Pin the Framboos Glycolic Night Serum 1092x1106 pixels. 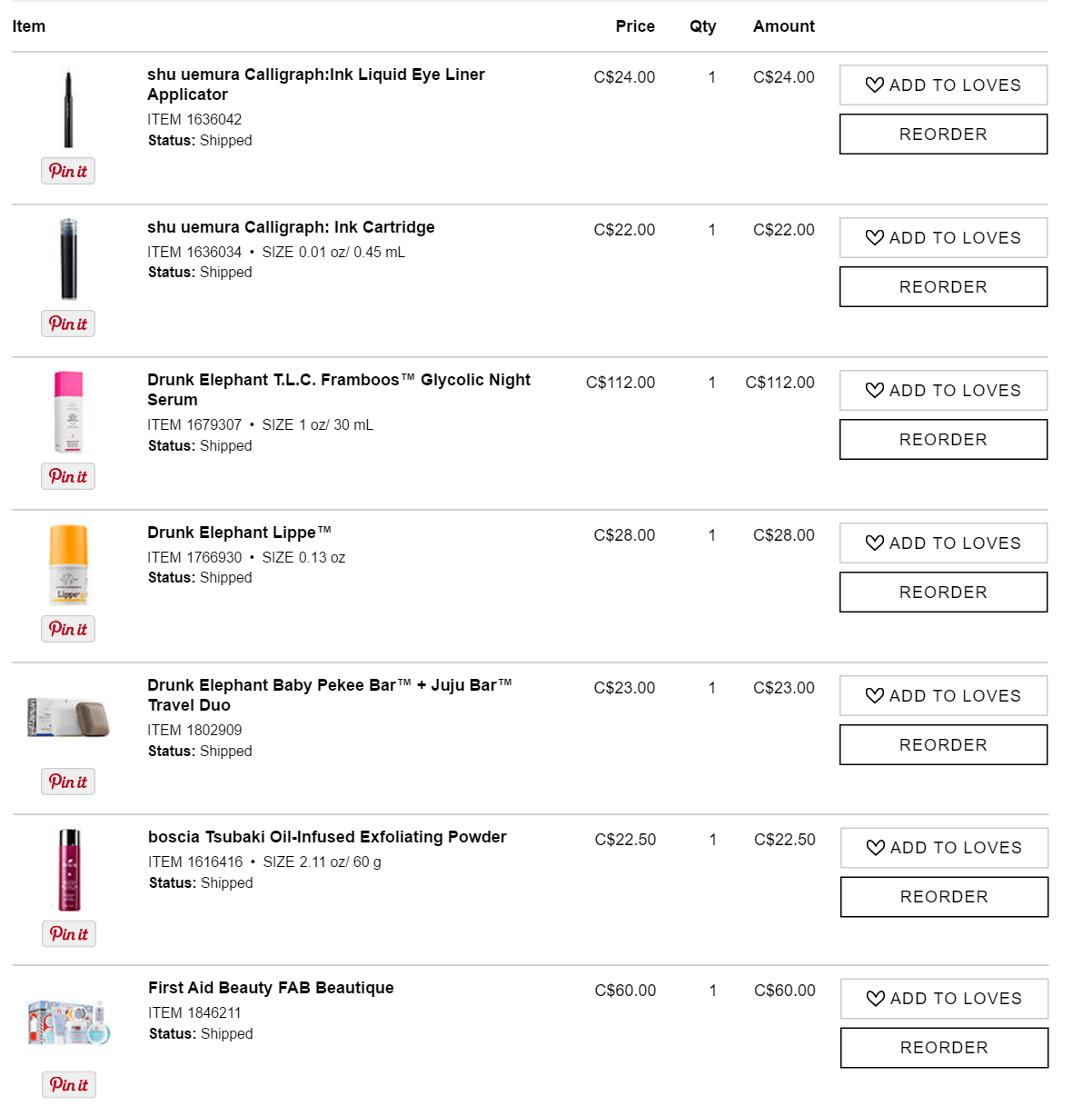pyautogui.click(x=68, y=476)
